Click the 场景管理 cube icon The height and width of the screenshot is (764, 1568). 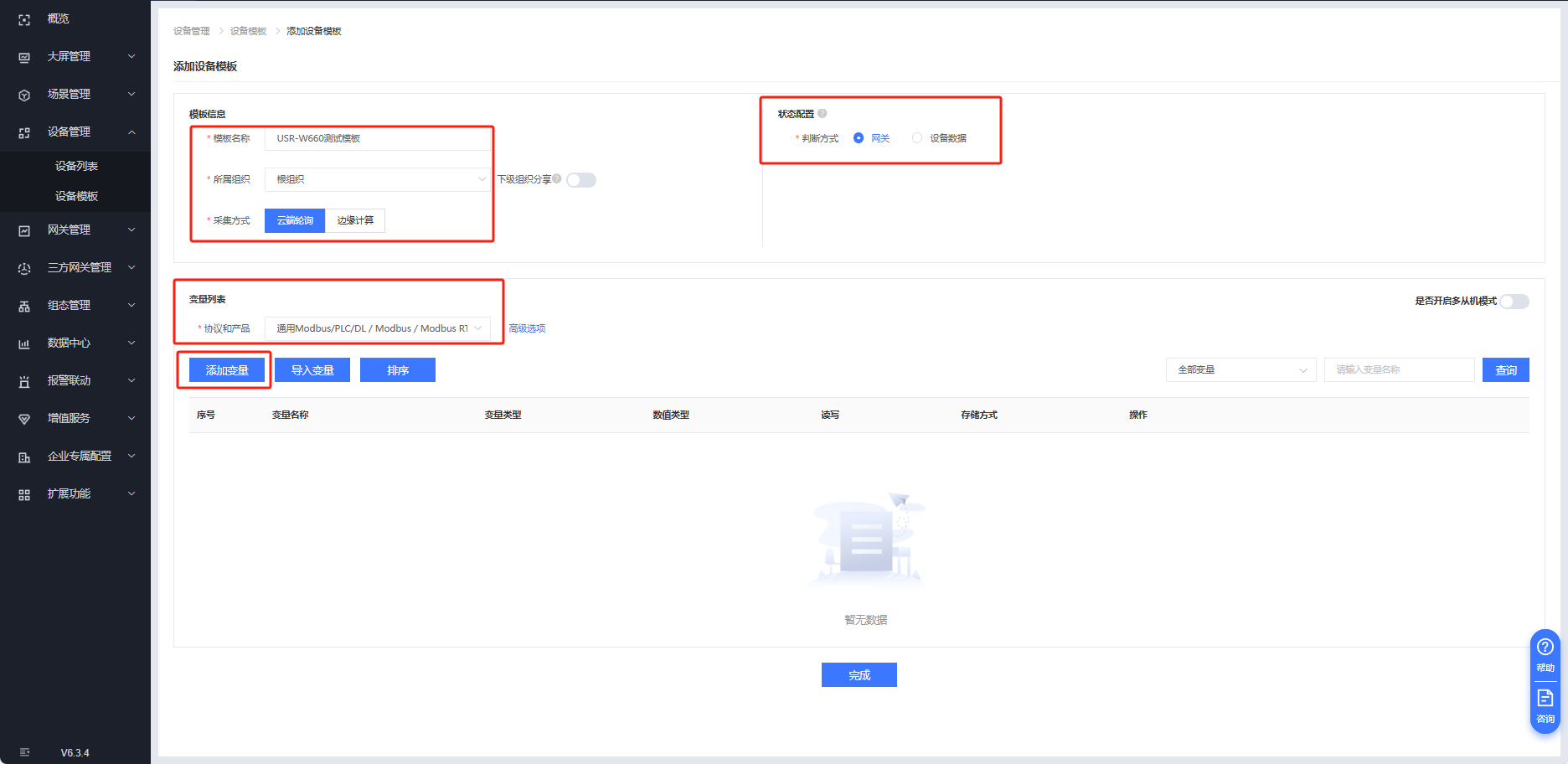[24, 95]
